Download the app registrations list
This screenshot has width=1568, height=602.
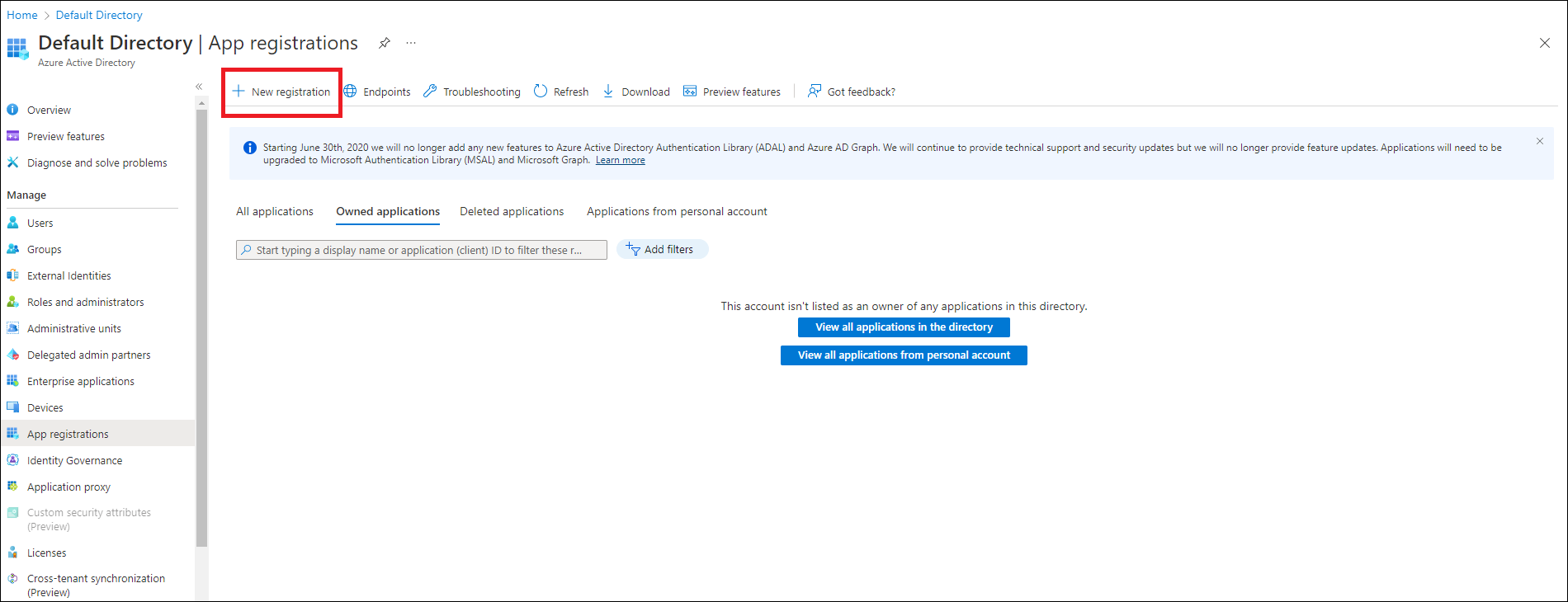[635, 92]
